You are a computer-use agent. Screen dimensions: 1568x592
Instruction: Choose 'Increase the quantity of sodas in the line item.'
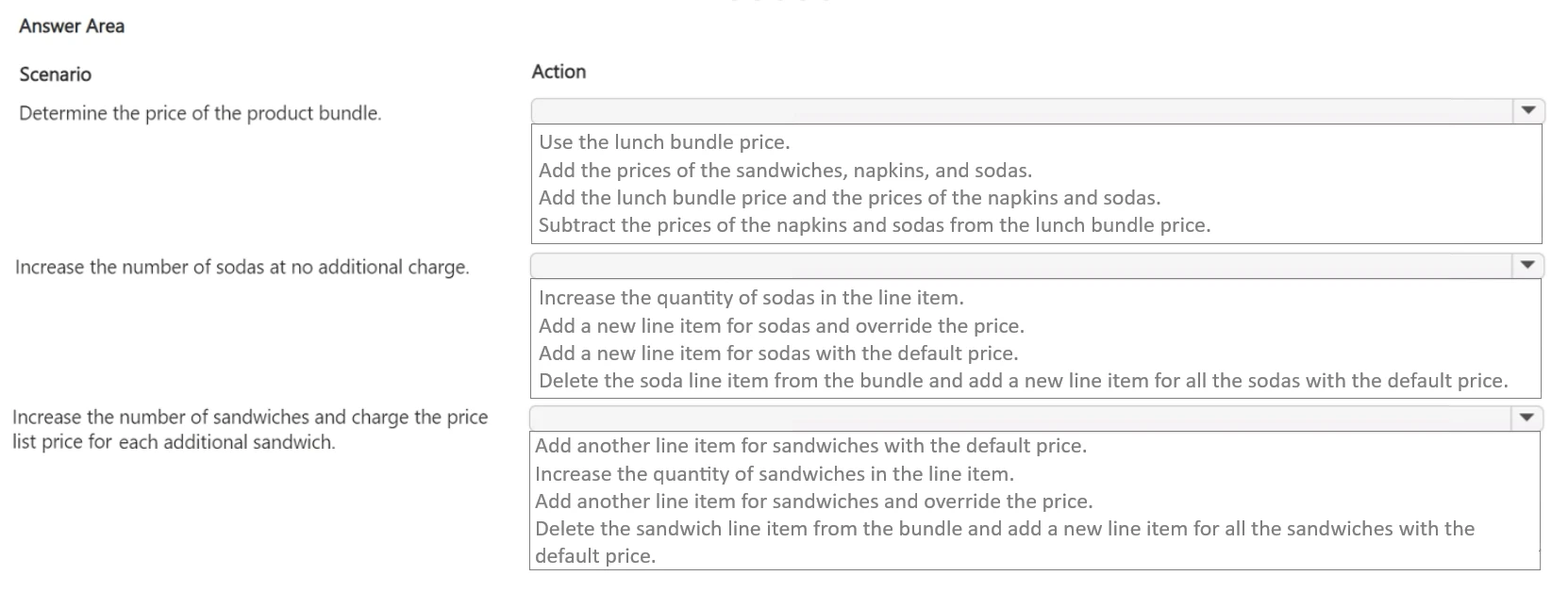click(751, 298)
